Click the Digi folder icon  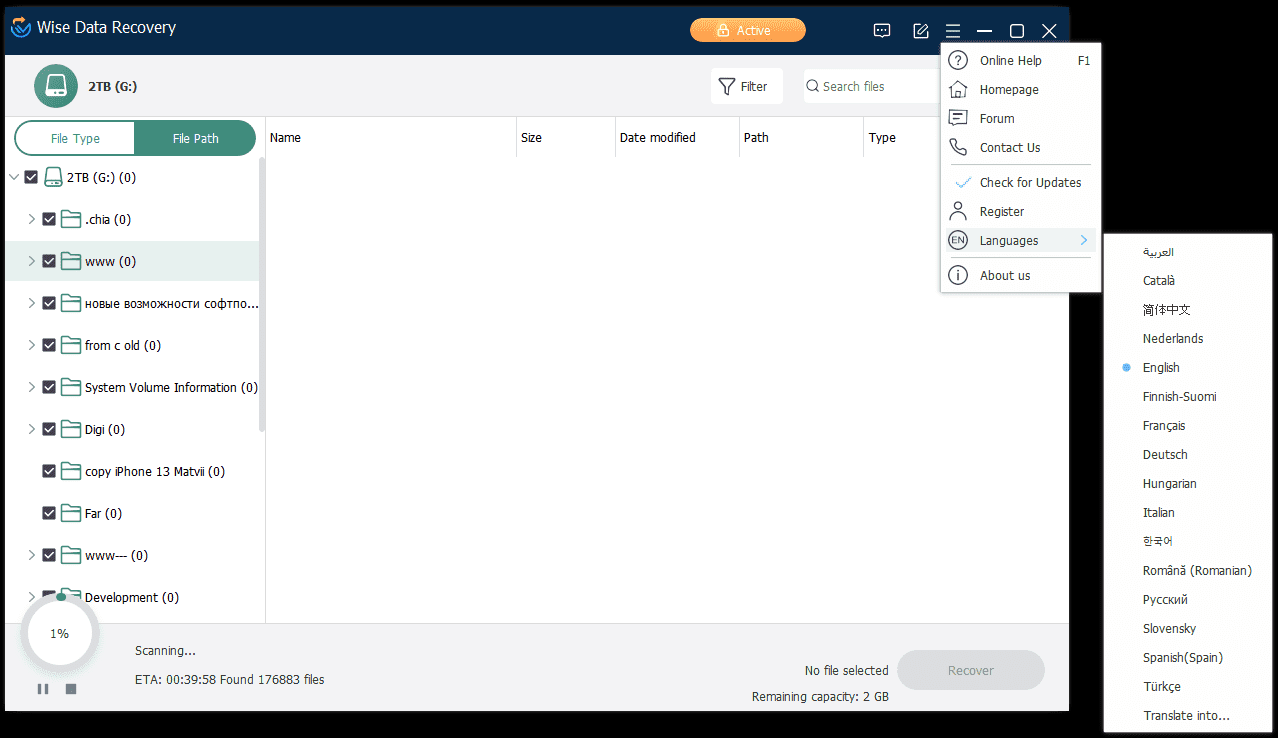pyautogui.click(x=70, y=429)
